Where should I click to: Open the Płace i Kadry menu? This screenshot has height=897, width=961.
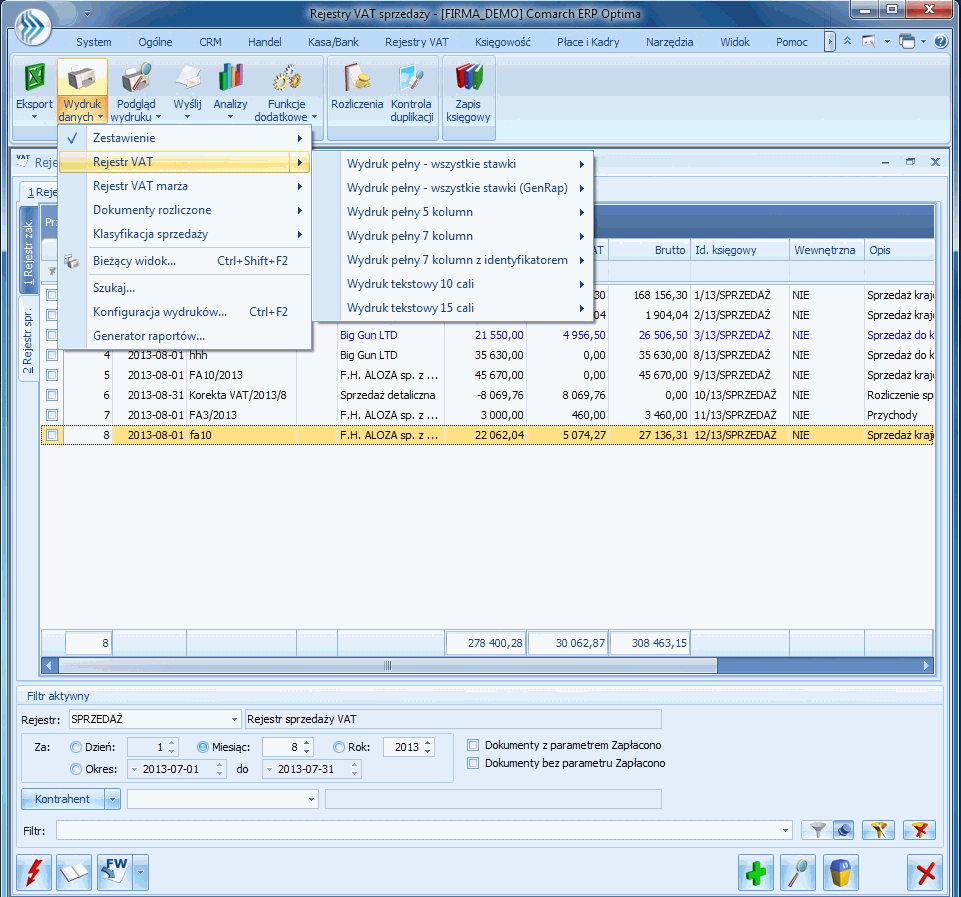[588, 42]
